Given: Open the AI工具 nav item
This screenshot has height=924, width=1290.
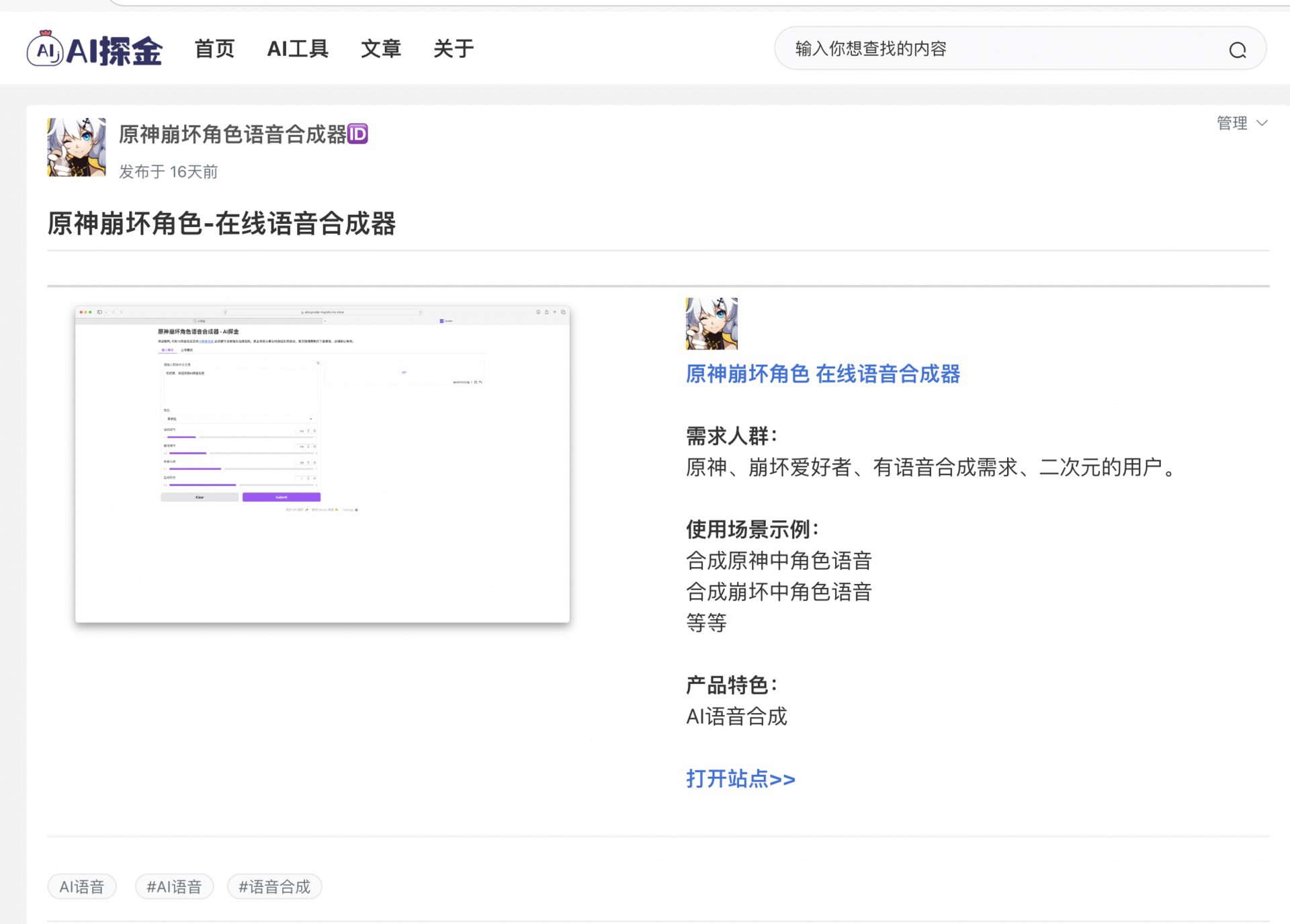Looking at the screenshot, I should coord(298,48).
